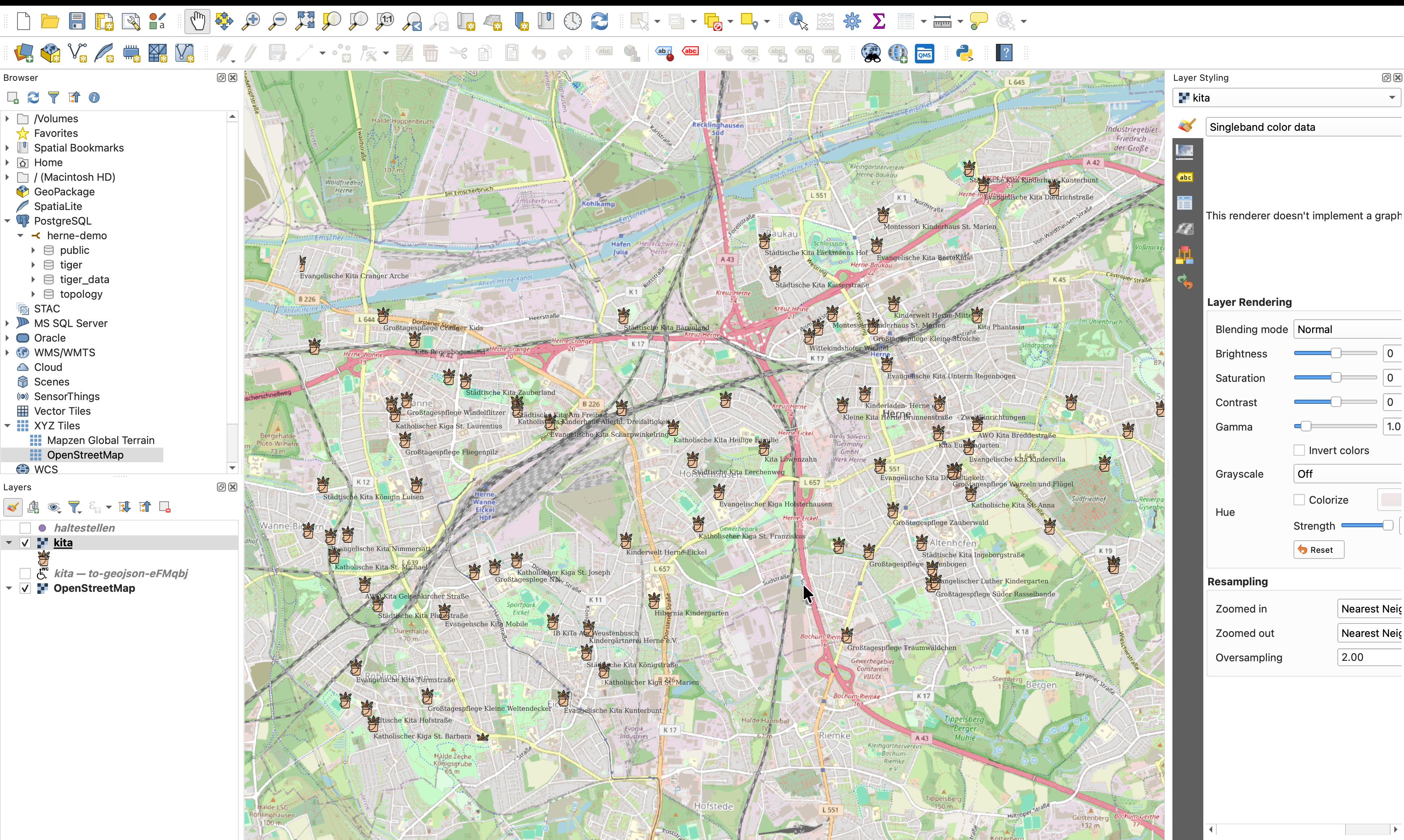The height and width of the screenshot is (840, 1404).
Task: Click Remove Layer/Group icon in Layers panel
Action: pos(165,507)
